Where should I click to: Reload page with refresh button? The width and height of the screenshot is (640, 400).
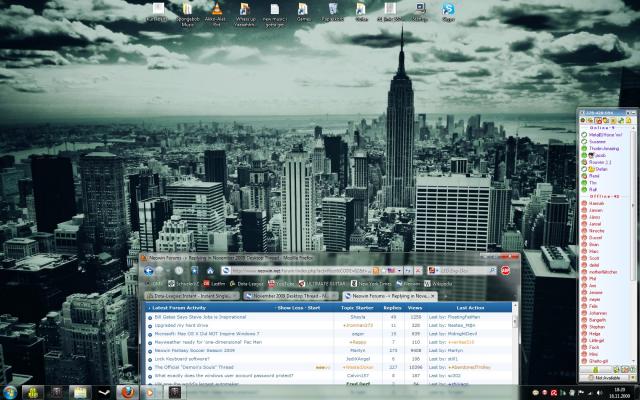tap(408, 270)
